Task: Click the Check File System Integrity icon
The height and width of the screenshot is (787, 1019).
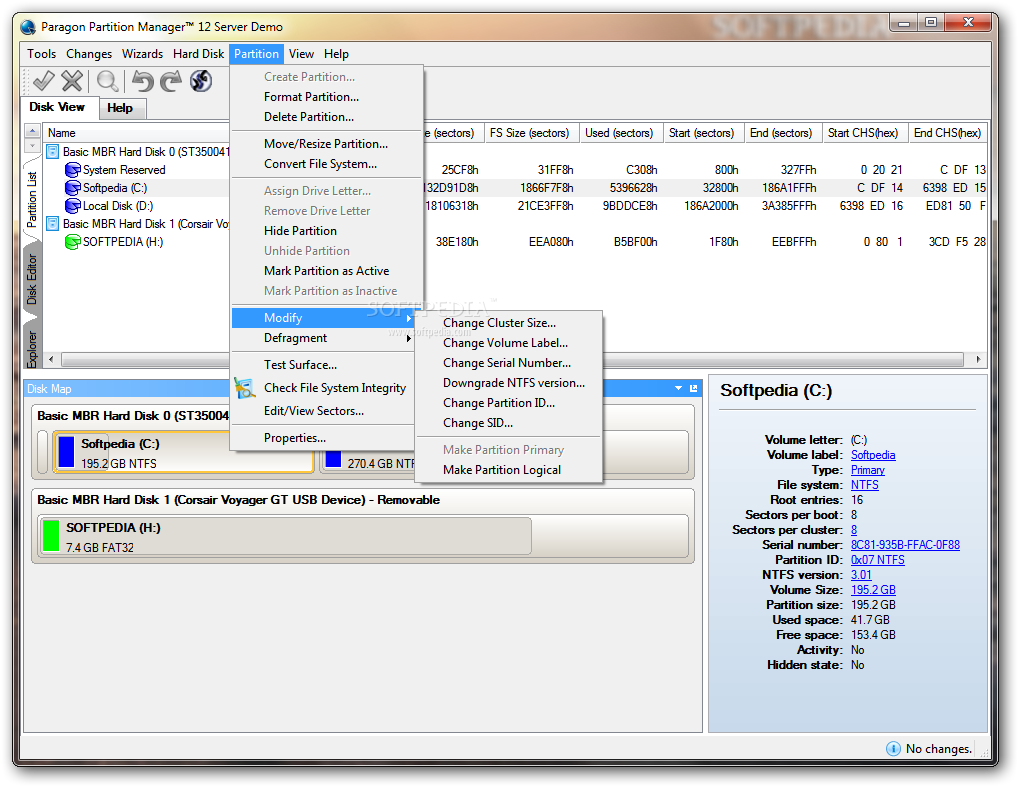Action: pos(244,388)
